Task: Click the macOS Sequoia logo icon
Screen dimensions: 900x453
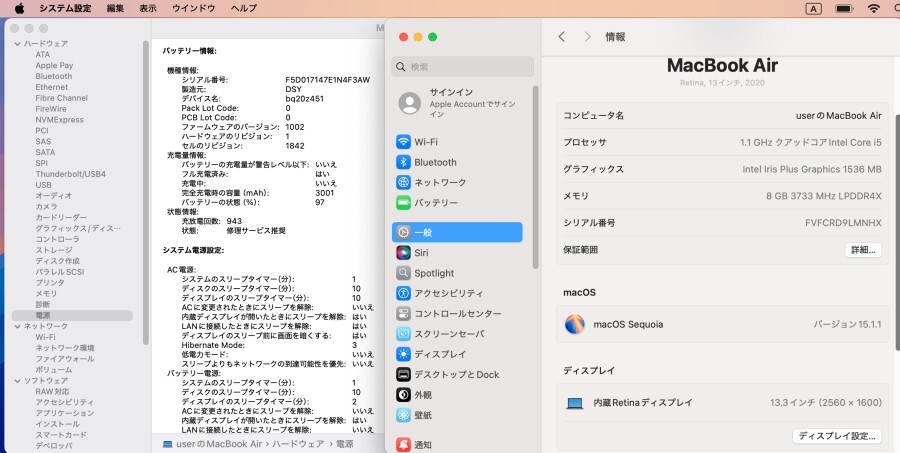Action: click(575, 324)
